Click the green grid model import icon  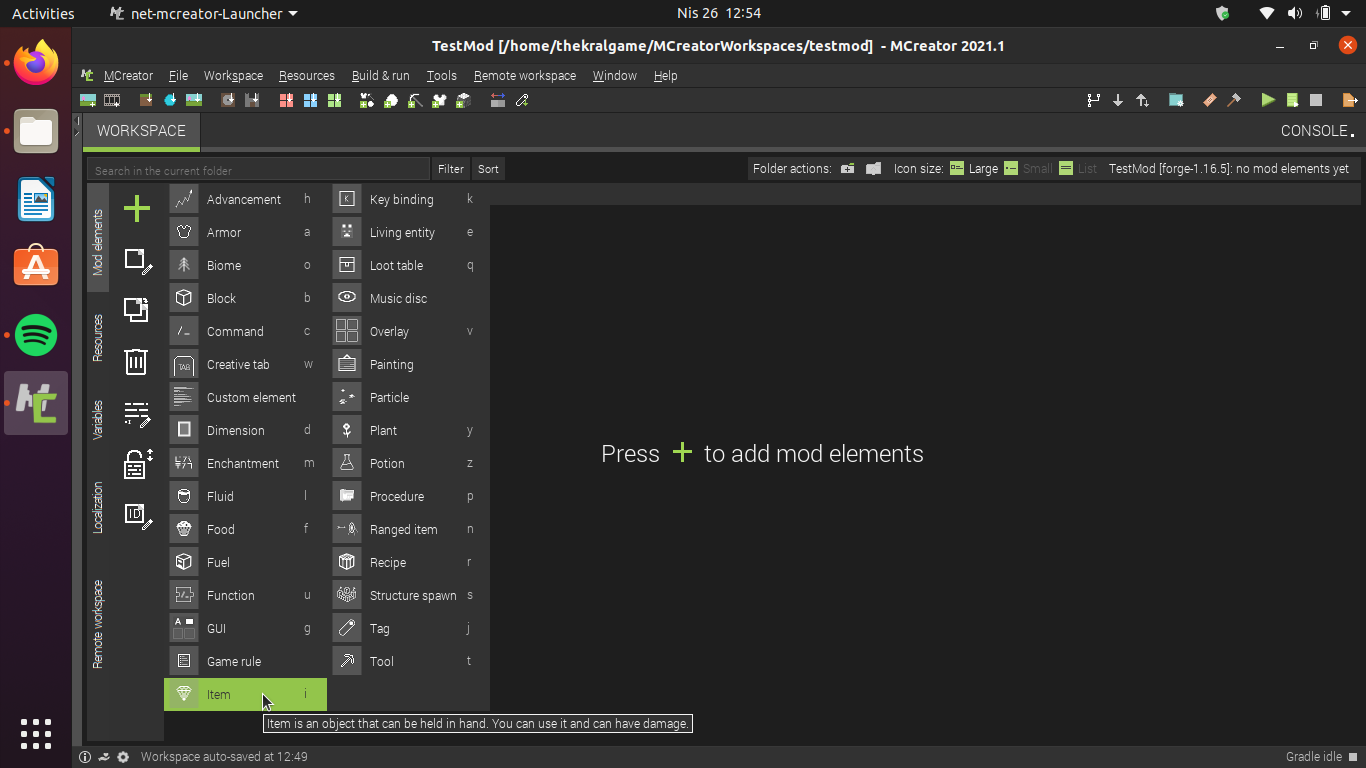tap(335, 100)
